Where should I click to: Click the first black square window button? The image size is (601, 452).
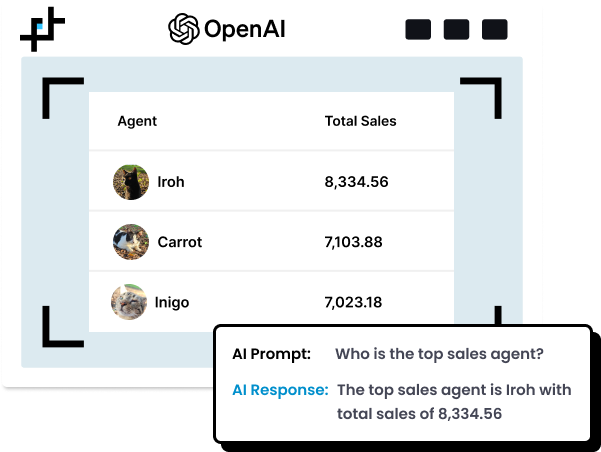418,30
